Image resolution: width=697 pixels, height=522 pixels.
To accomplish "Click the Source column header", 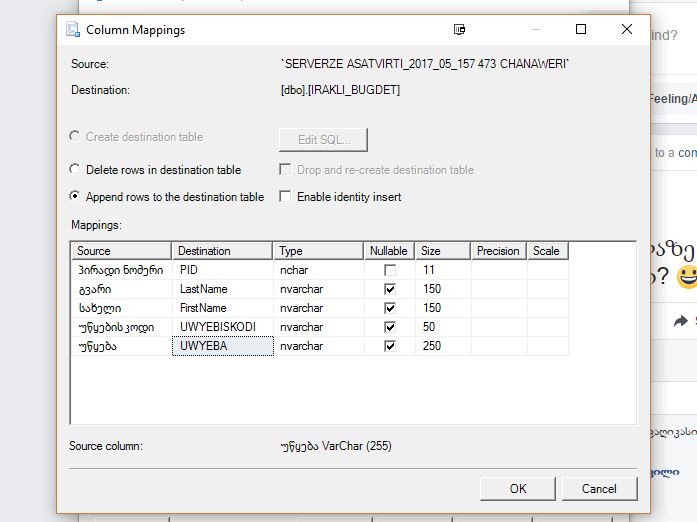I will (121, 251).
